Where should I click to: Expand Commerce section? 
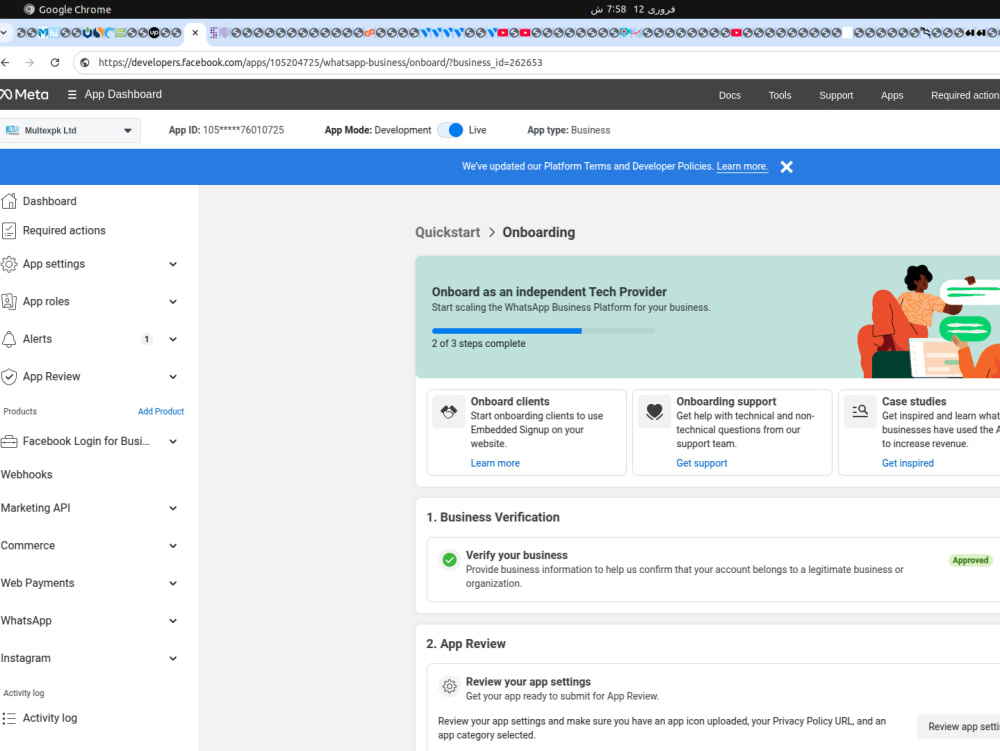click(173, 546)
